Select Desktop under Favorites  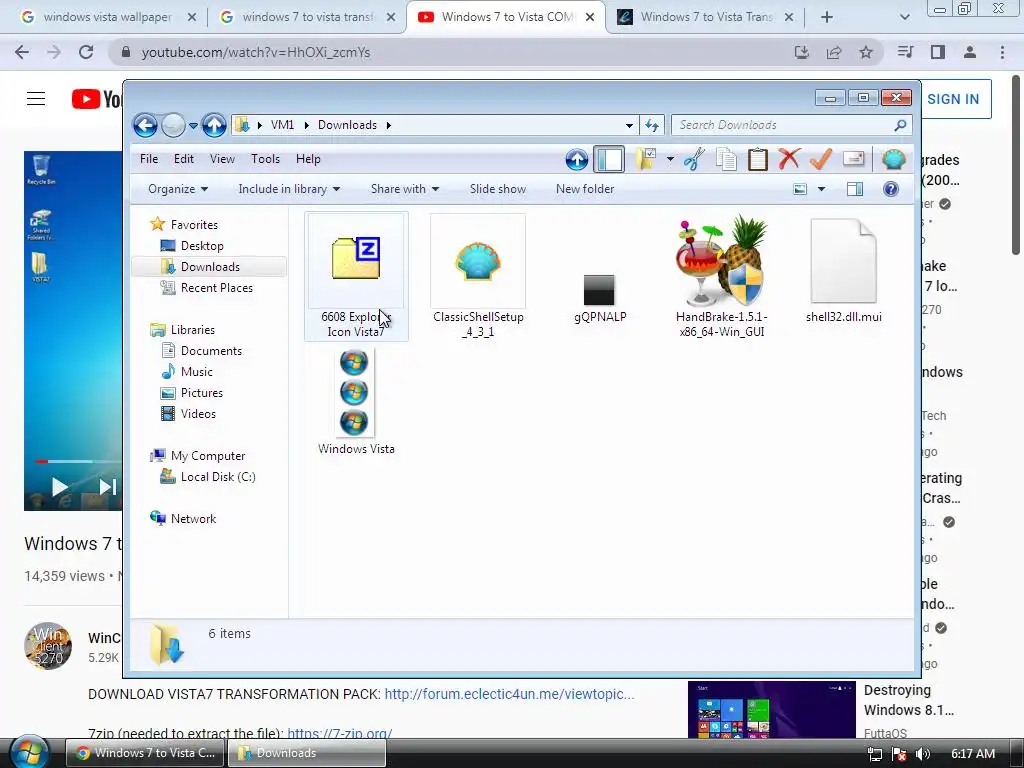(202, 246)
